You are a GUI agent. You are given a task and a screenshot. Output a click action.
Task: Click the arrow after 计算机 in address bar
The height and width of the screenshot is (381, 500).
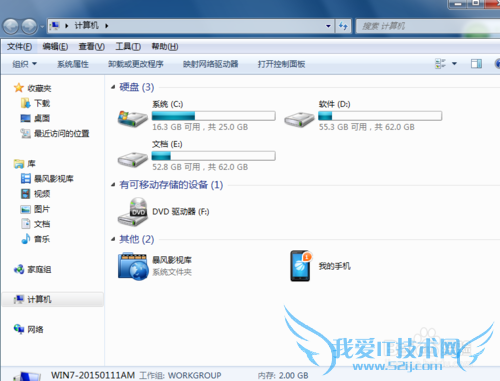click(x=107, y=26)
